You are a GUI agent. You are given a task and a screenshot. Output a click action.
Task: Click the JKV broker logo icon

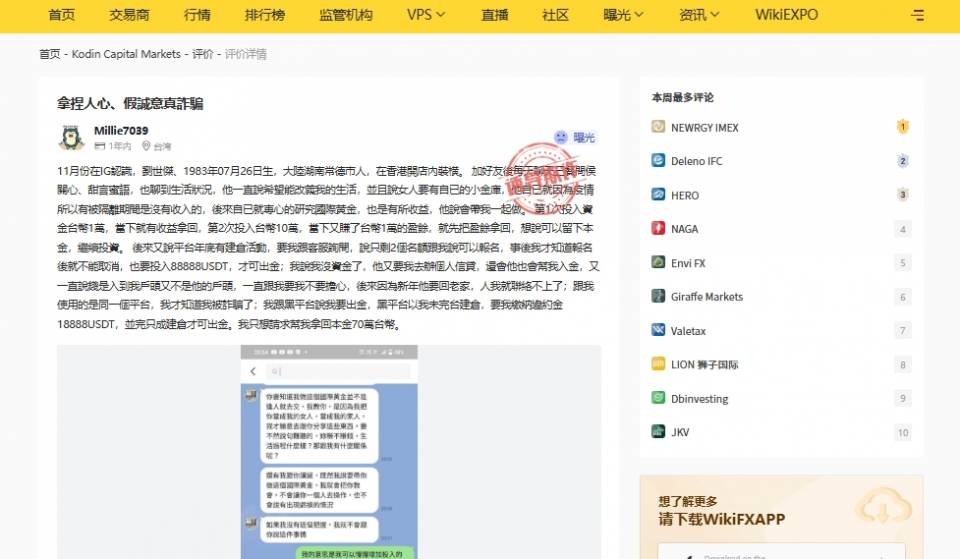point(658,432)
